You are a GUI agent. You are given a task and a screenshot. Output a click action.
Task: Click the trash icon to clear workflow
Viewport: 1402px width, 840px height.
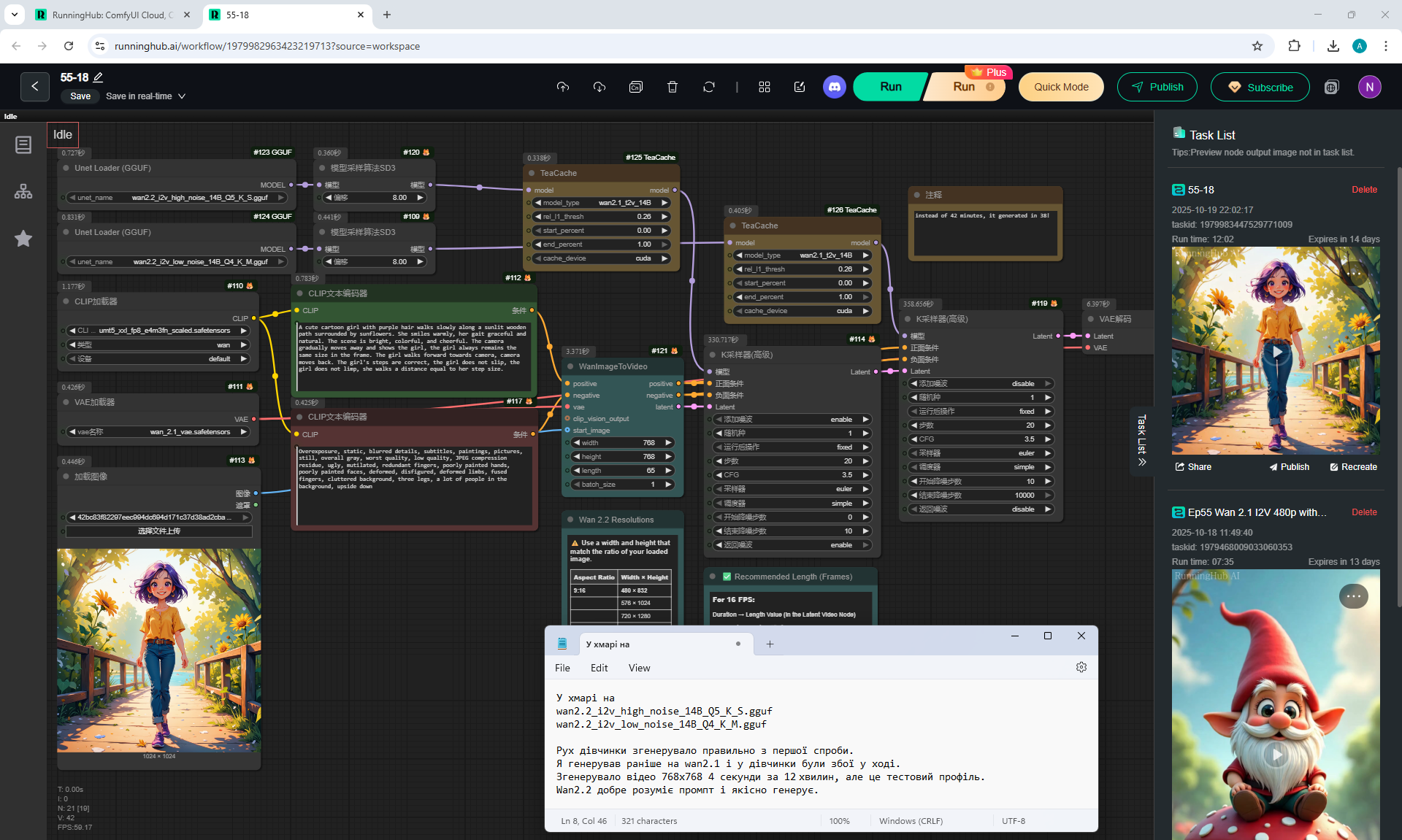(672, 87)
